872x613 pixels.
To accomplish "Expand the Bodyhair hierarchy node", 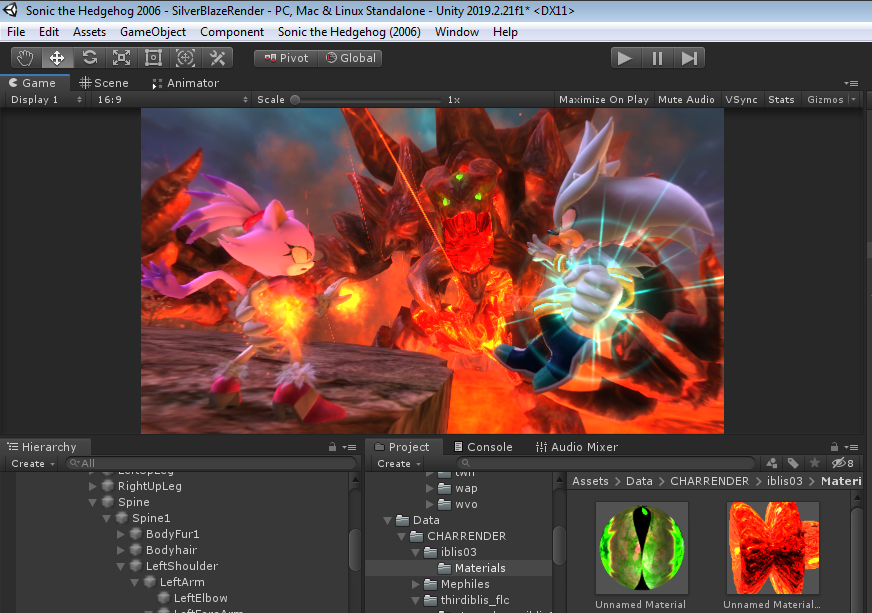I will click(x=121, y=550).
